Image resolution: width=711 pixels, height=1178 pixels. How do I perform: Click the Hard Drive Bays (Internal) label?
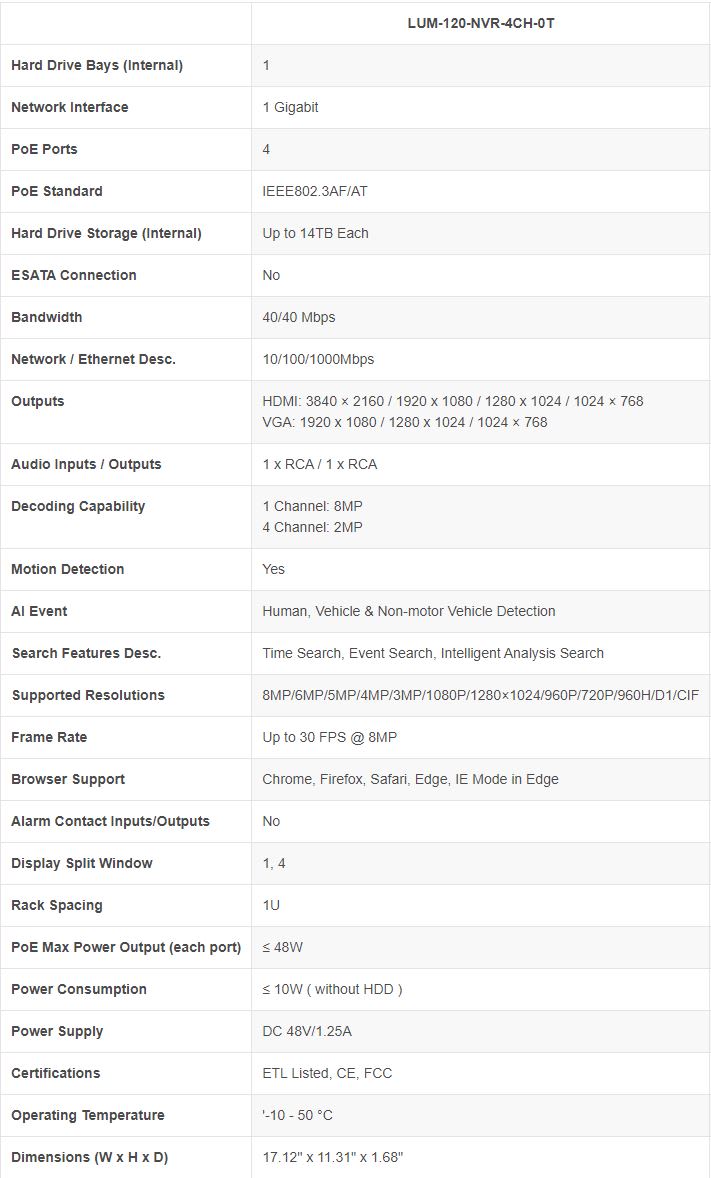pos(97,65)
